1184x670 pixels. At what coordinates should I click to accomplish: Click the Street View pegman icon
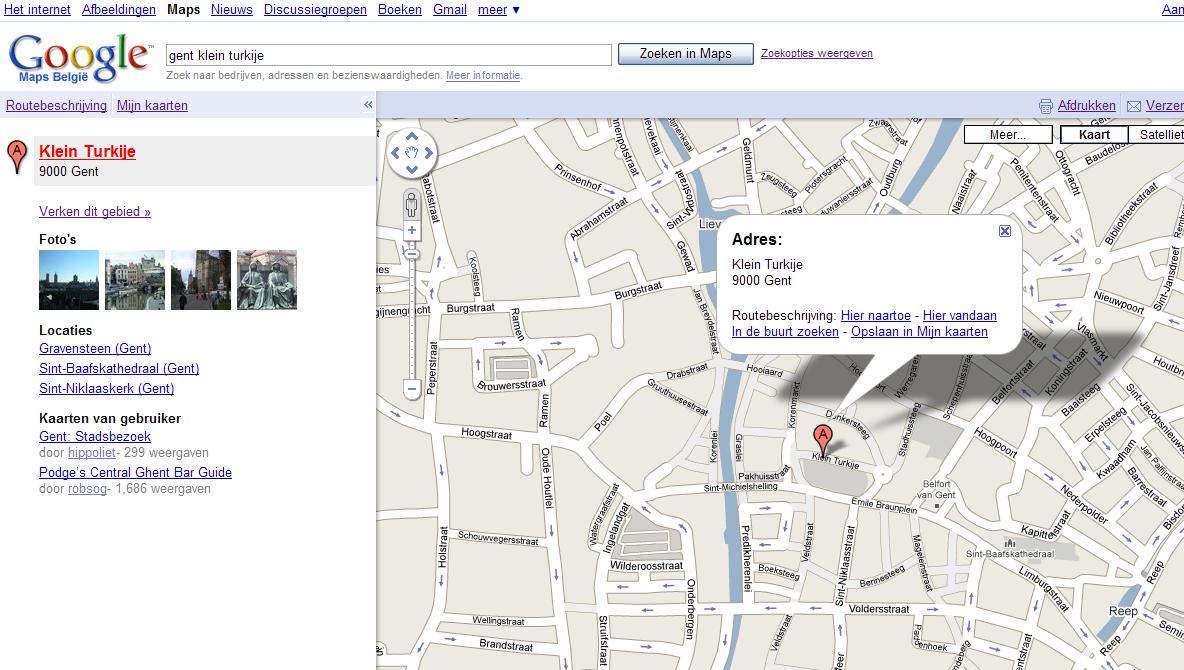tap(411, 206)
